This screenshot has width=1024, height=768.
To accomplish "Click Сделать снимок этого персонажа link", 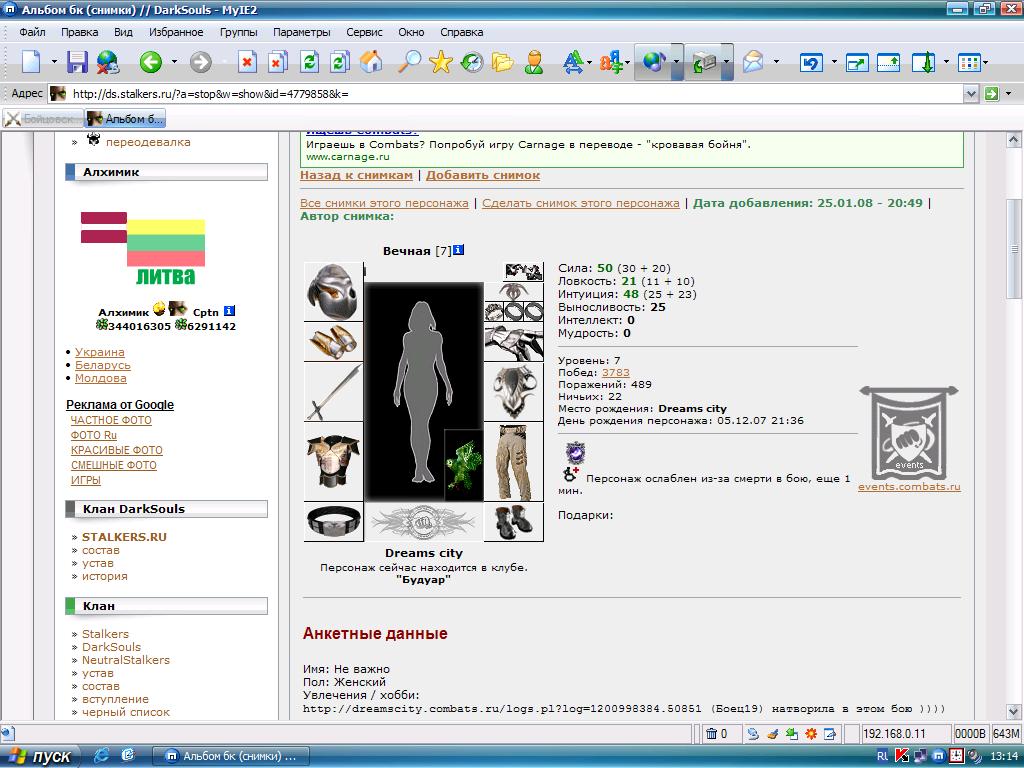I will [x=581, y=203].
